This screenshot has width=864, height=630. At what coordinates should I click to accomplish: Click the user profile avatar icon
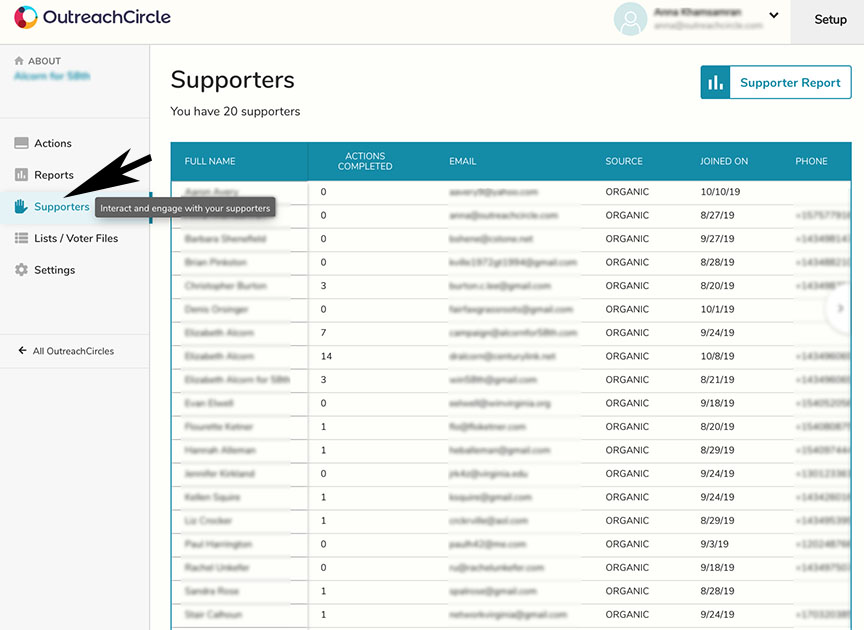coord(630,19)
